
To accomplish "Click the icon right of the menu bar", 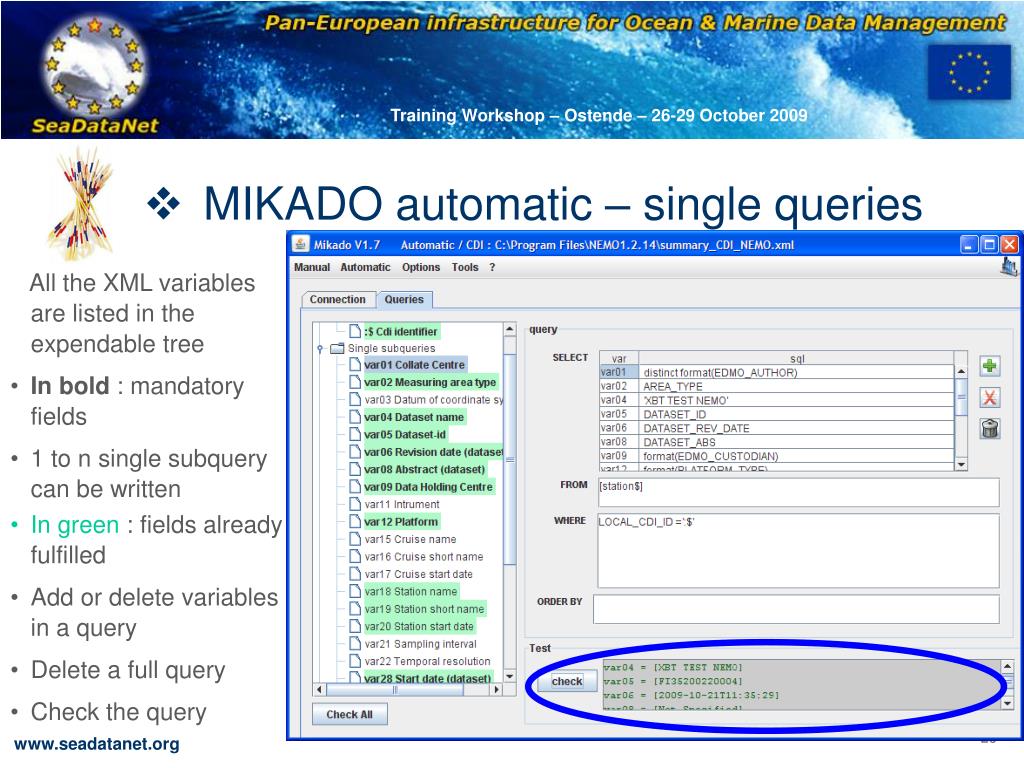I will click(x=1008, y=266).
